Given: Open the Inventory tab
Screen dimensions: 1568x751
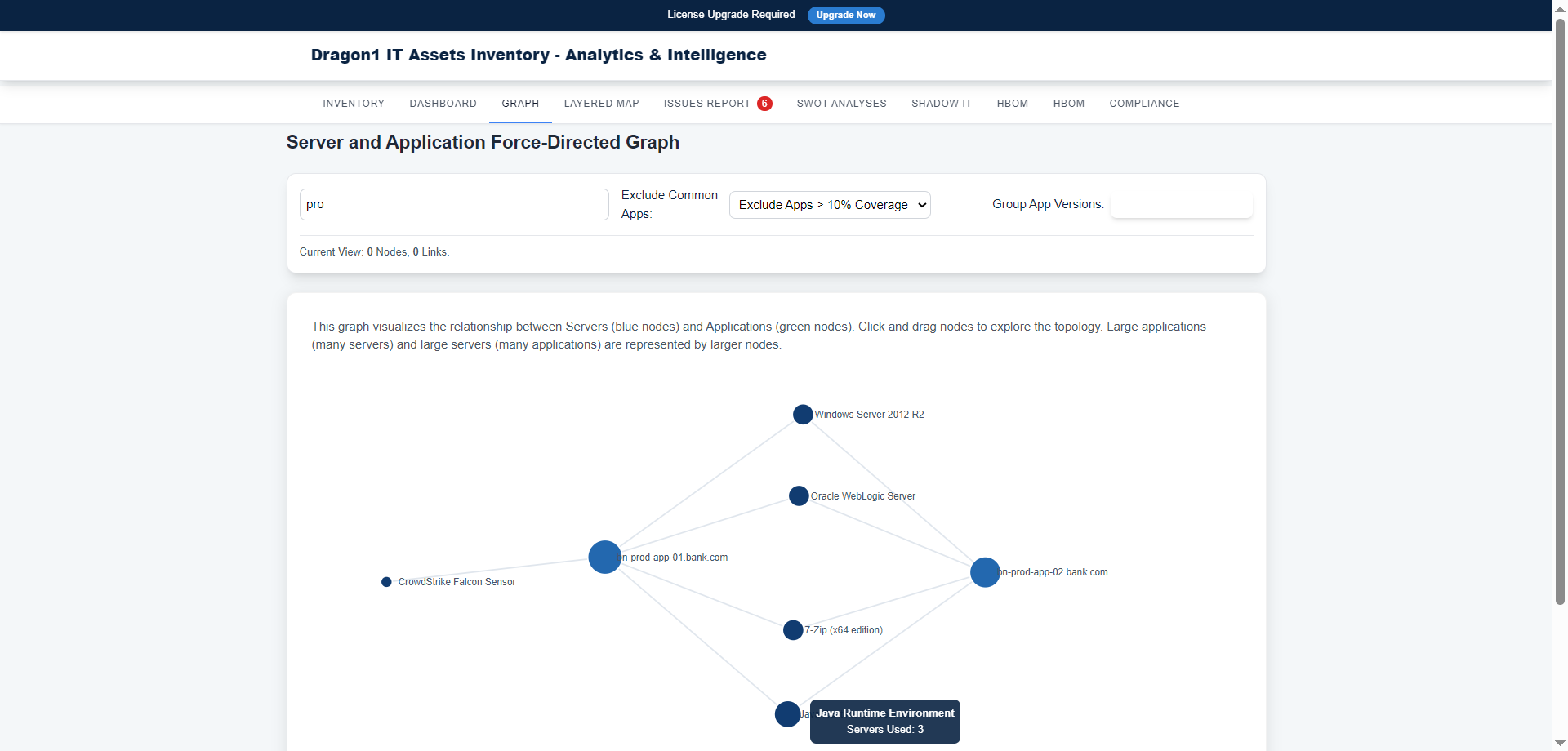Looking at the screenshot, I should 353,103.
